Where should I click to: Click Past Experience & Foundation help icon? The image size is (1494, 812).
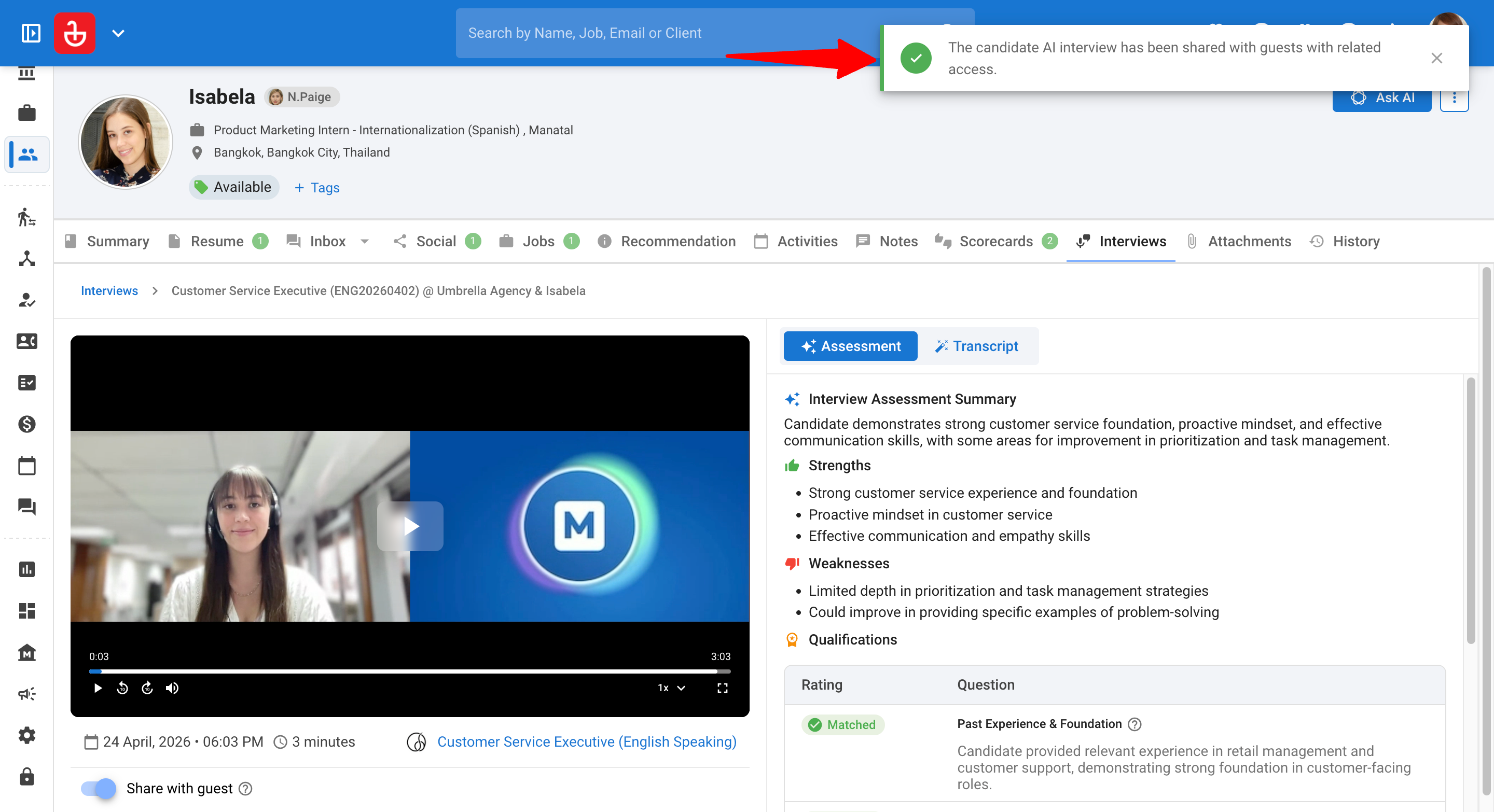pyautogui.click(x=1135, y=724)
